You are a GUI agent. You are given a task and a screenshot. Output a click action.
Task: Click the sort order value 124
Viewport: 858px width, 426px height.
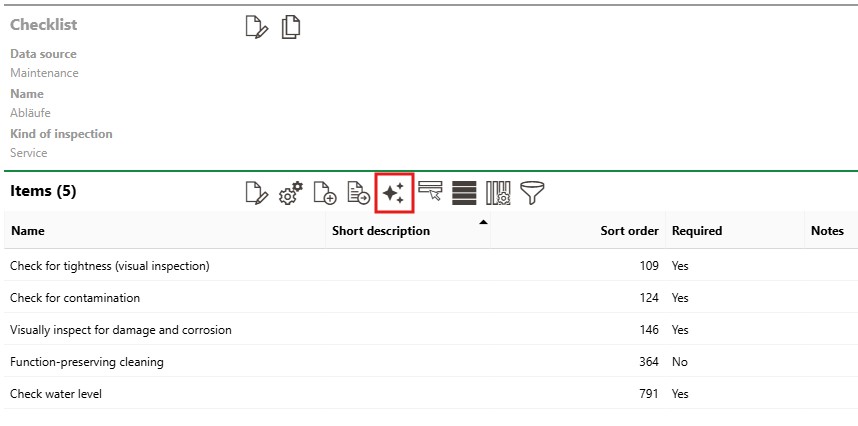[x=649, y=297]
